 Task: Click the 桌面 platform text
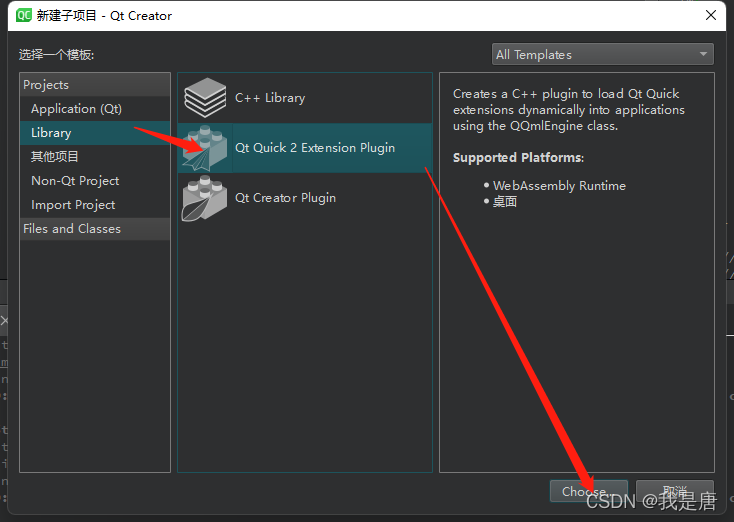[505, 202]
